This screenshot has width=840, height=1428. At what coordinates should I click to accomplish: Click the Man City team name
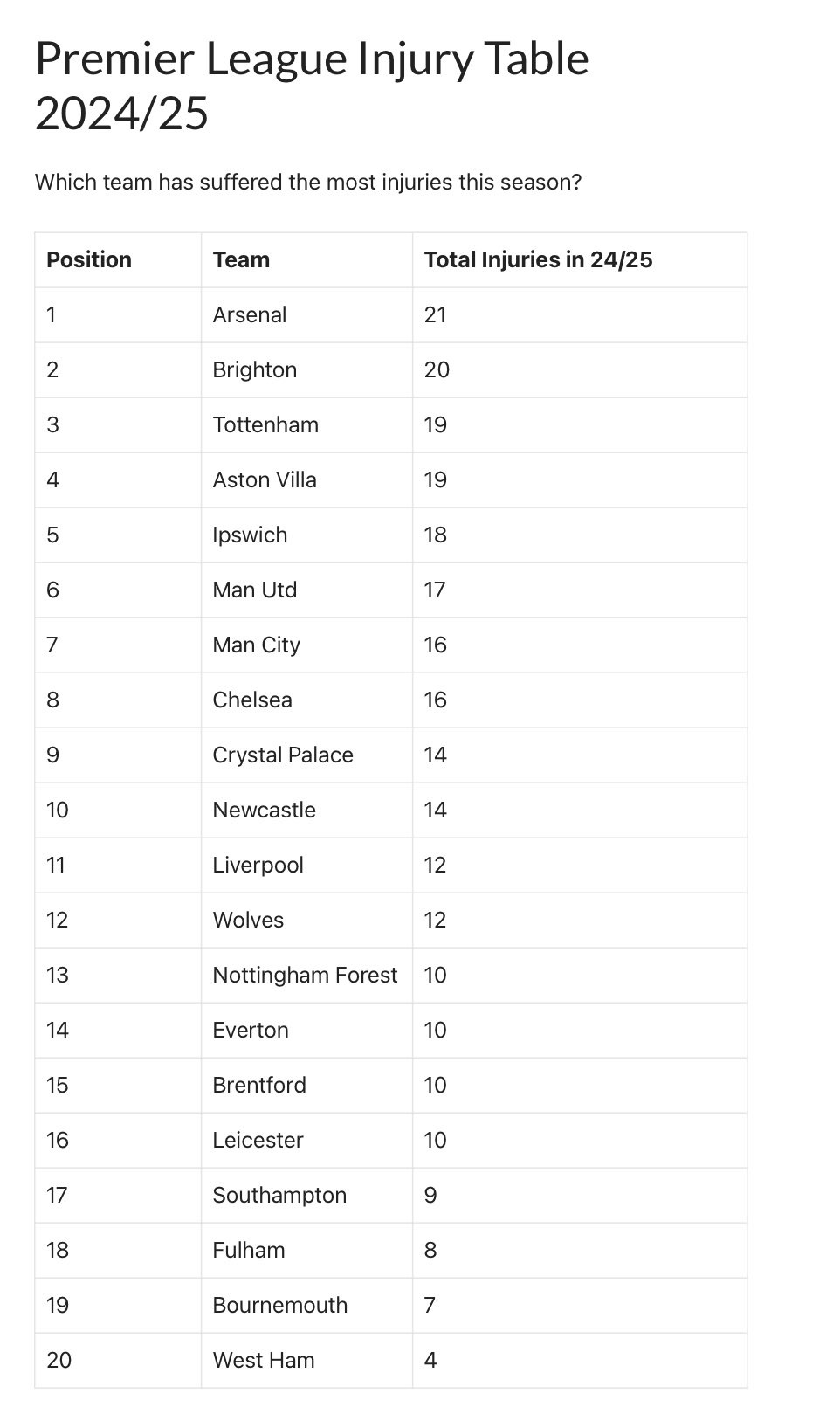256,645
